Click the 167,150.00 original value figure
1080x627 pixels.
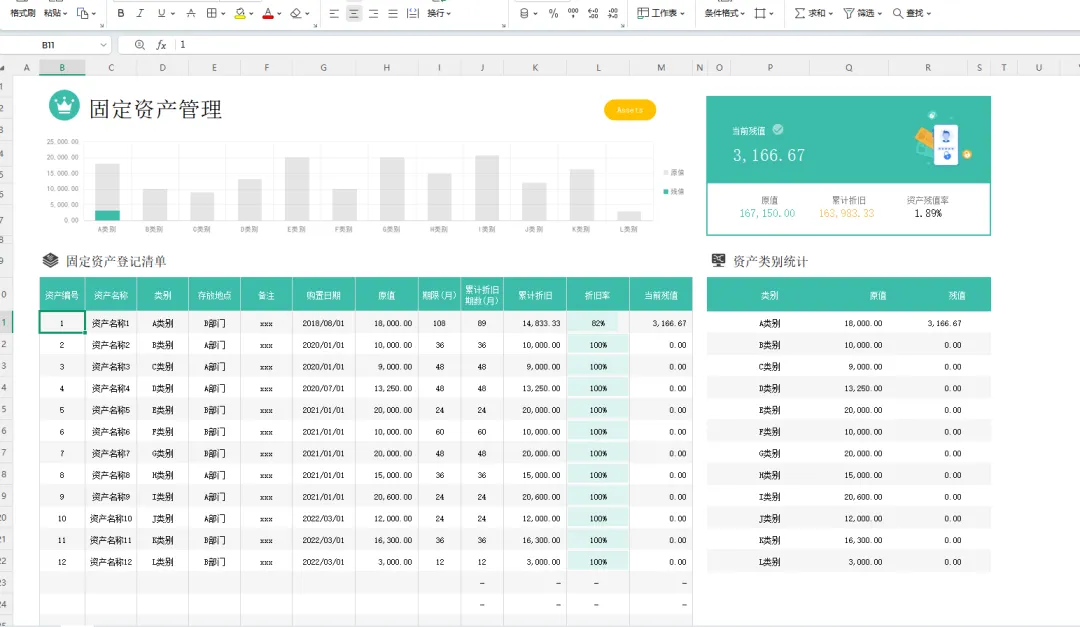[767, 214]
